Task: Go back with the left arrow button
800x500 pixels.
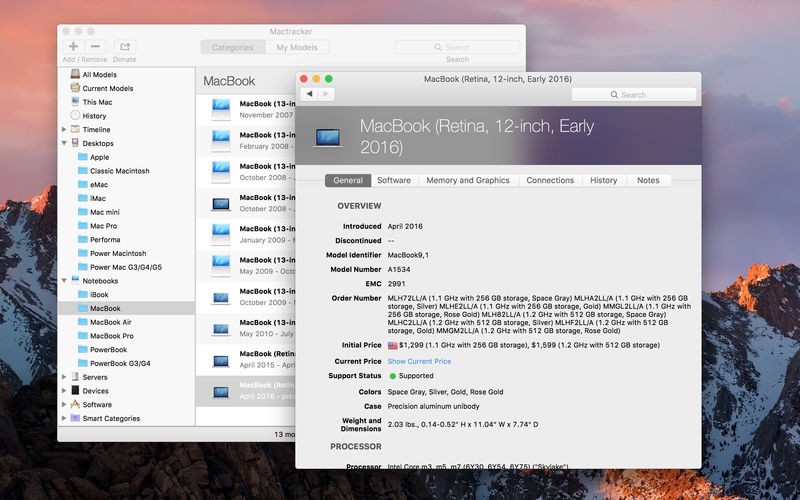Action: point(309,94)
